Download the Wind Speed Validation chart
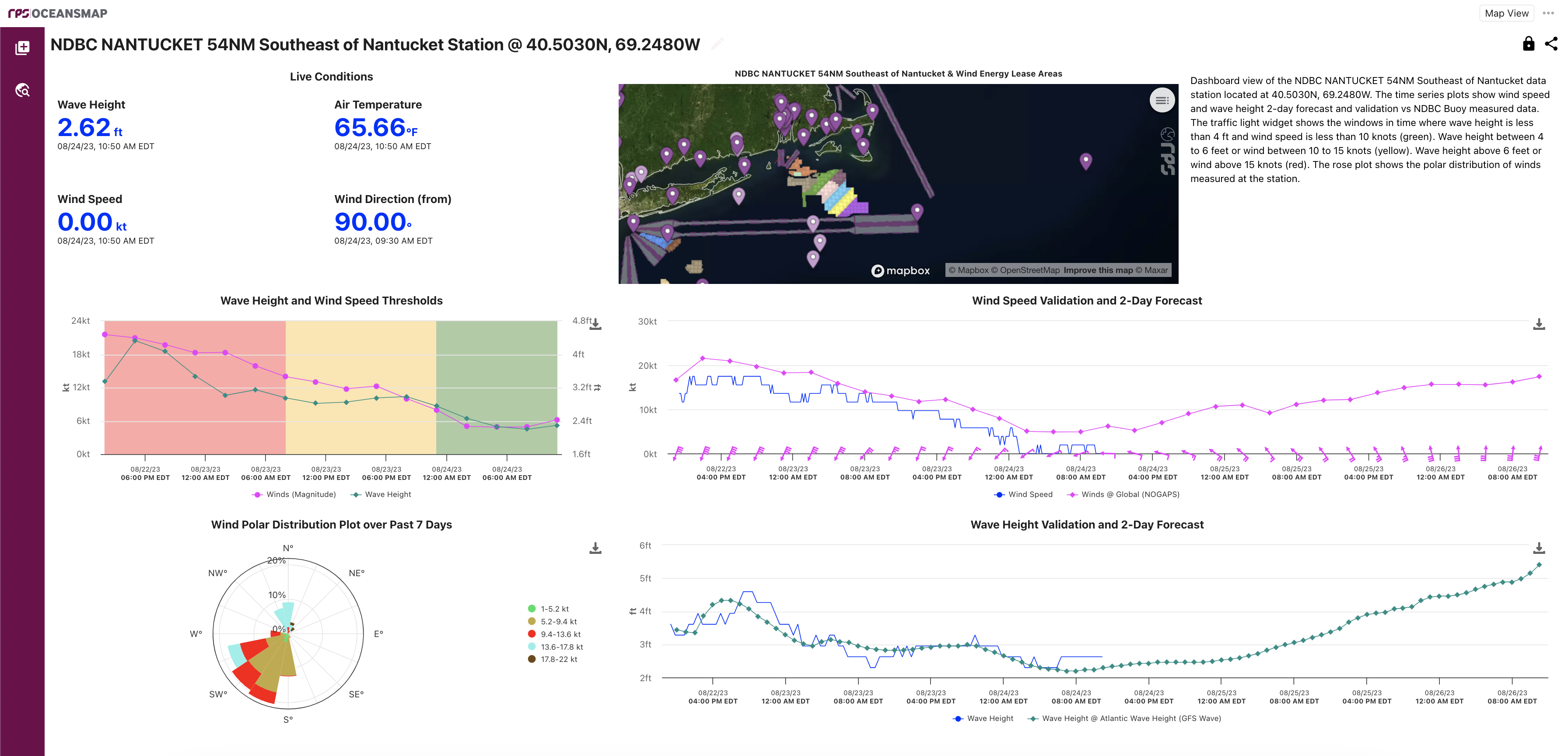The height and width of the screenshot is (756, 1568). 1538,324
